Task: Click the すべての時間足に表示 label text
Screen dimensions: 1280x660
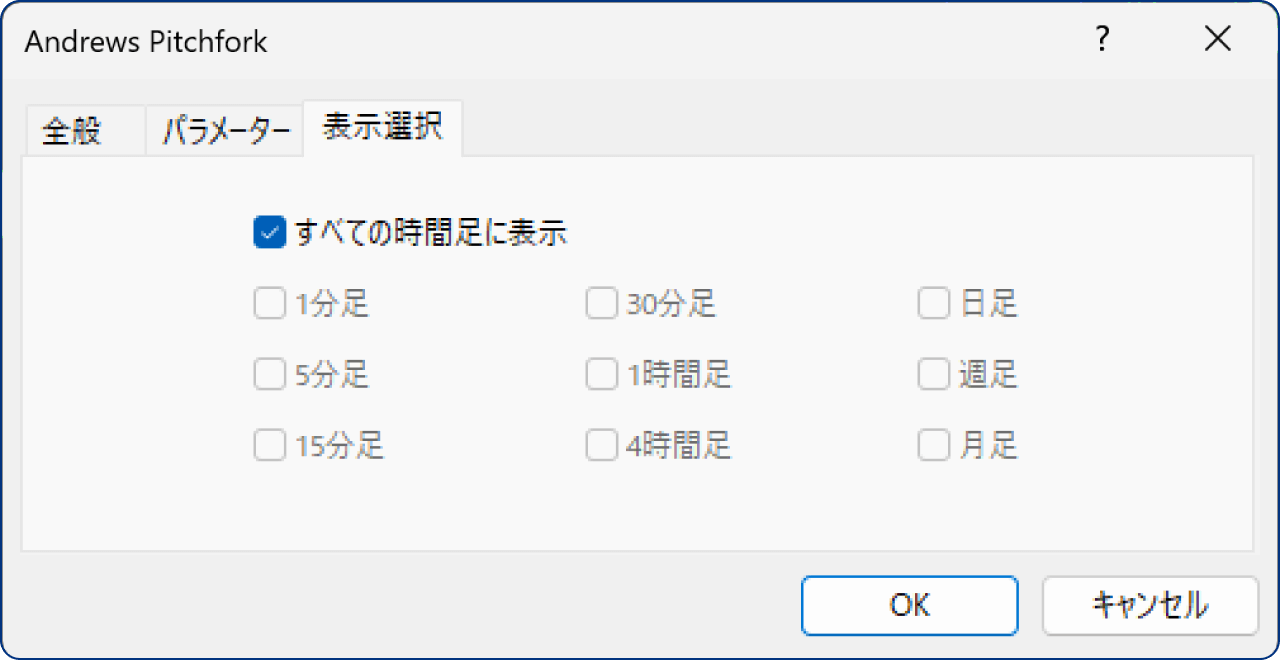Action: (x=431, y=233)
